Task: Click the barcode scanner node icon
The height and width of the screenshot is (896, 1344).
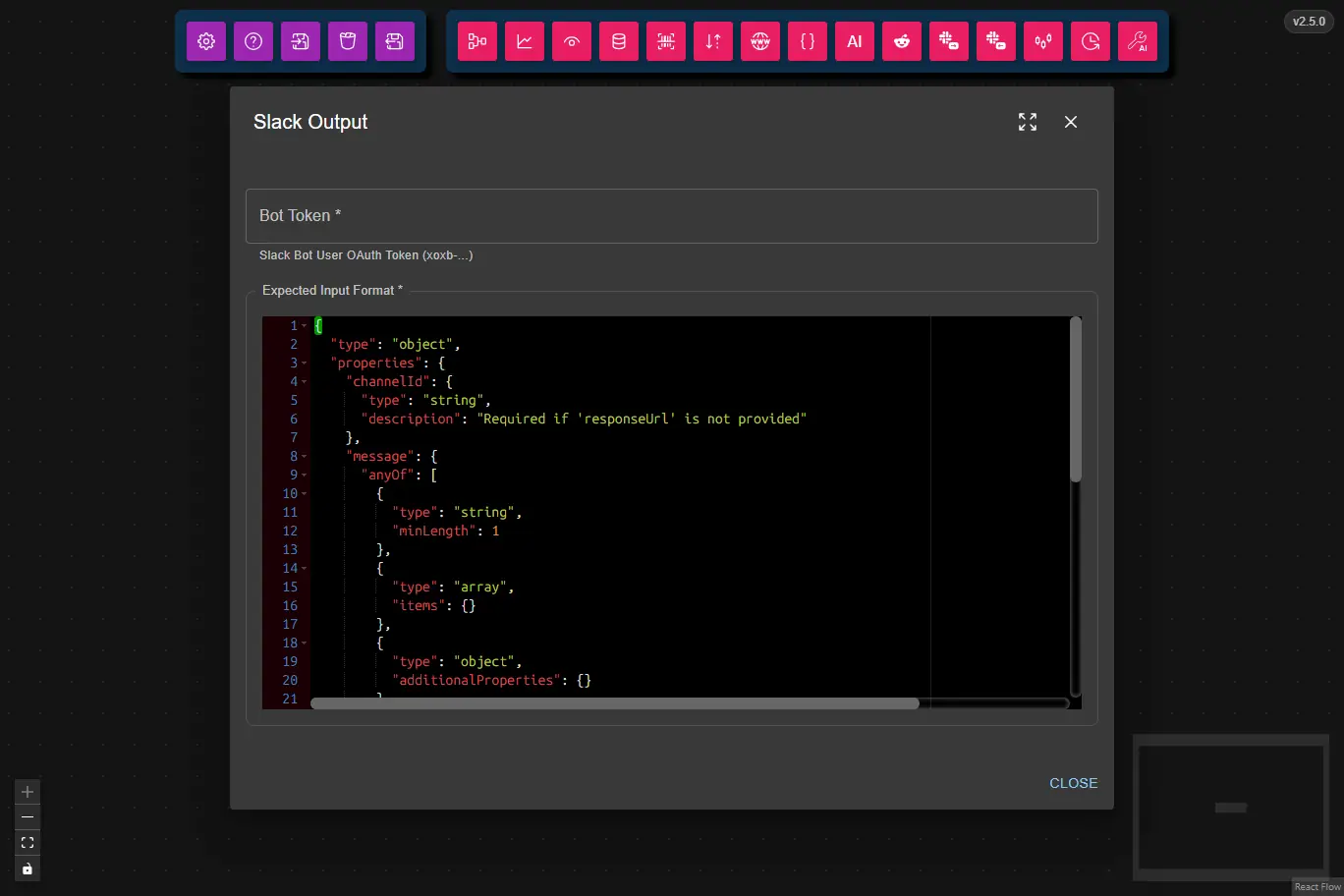Action: (x=666, y=41)
